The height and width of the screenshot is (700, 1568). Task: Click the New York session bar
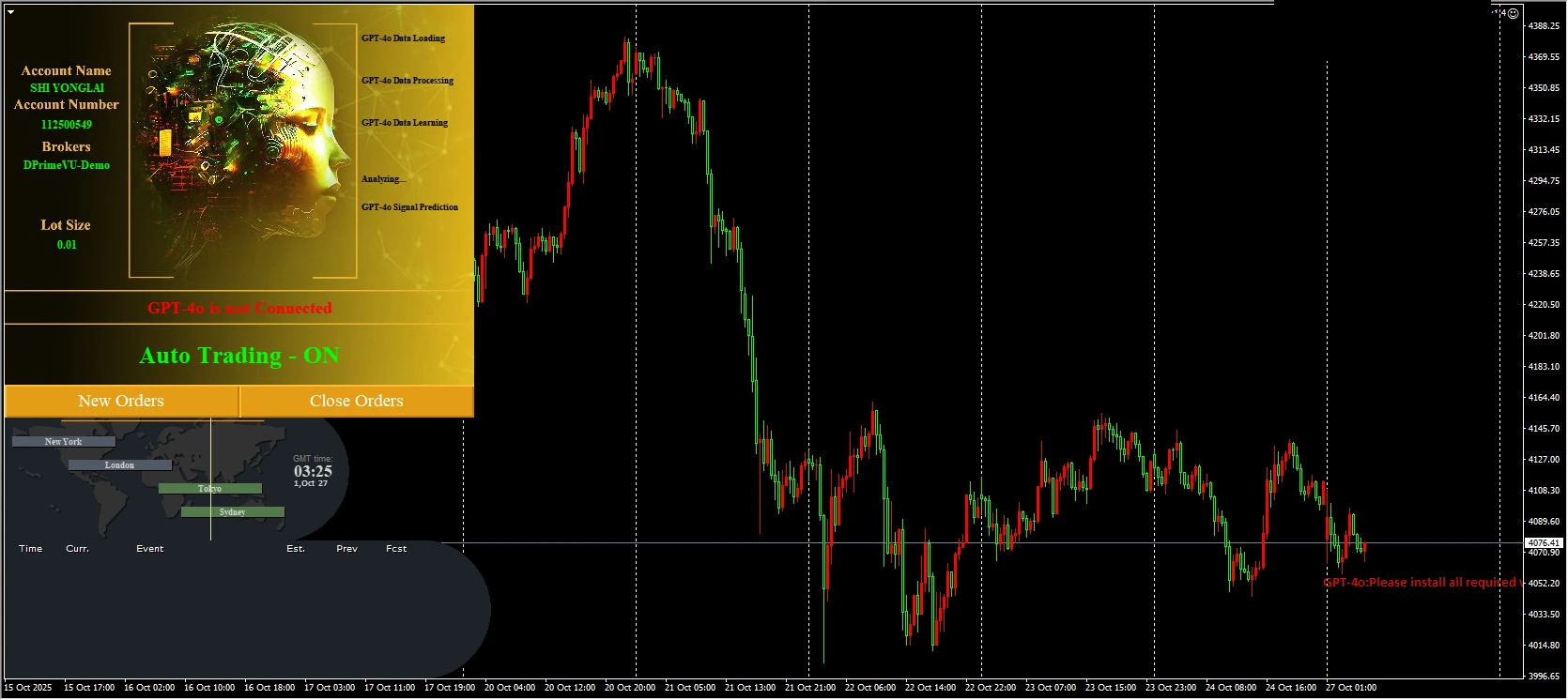click(x=64, y=442)
